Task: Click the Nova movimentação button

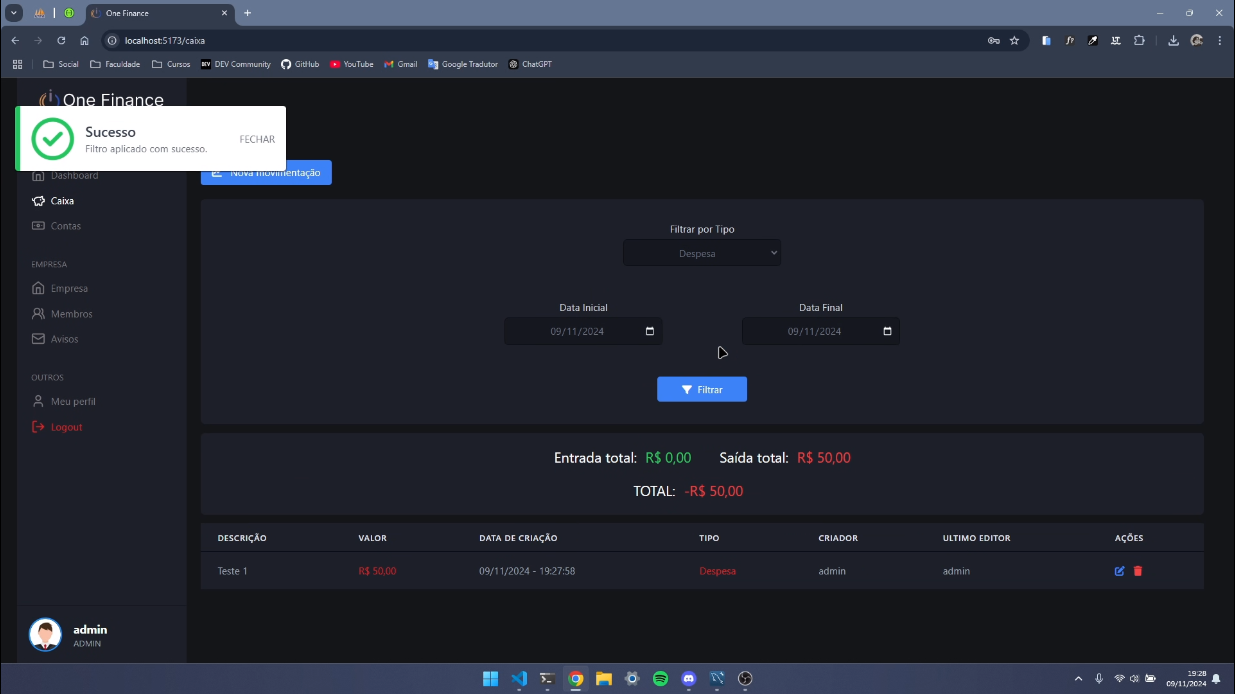Action: tap(266, 173)
